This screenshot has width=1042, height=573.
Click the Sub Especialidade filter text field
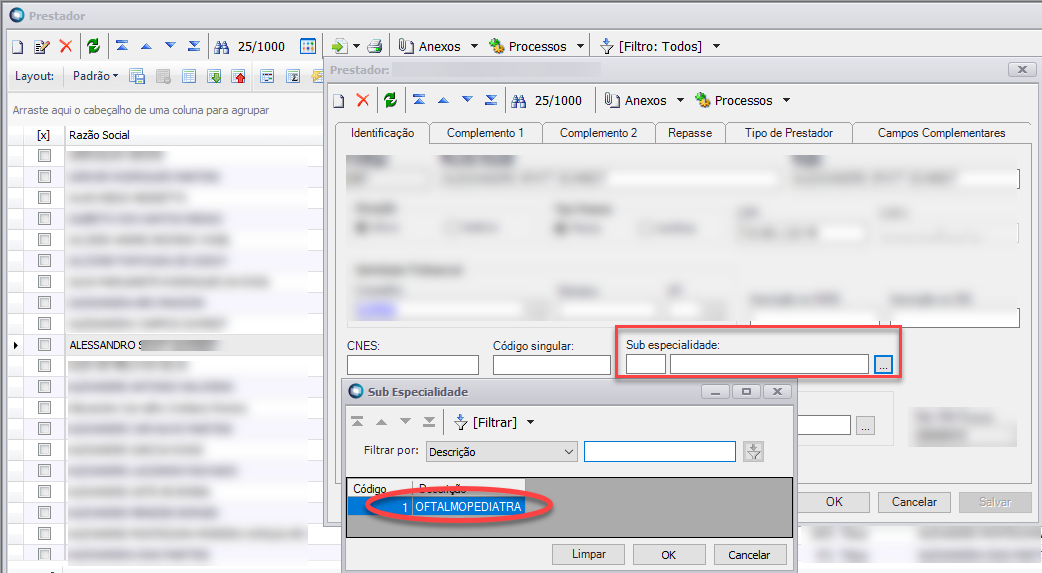tap(660, 451)
